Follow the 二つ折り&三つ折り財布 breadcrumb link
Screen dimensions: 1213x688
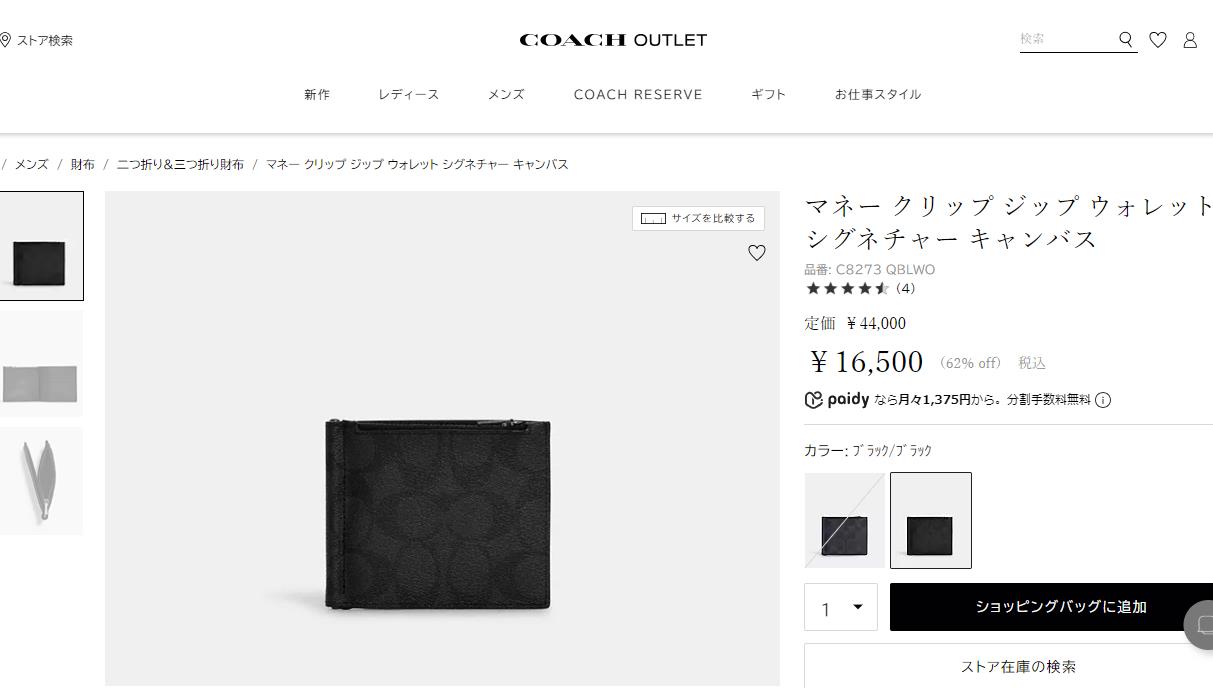(x=180, y=164)
